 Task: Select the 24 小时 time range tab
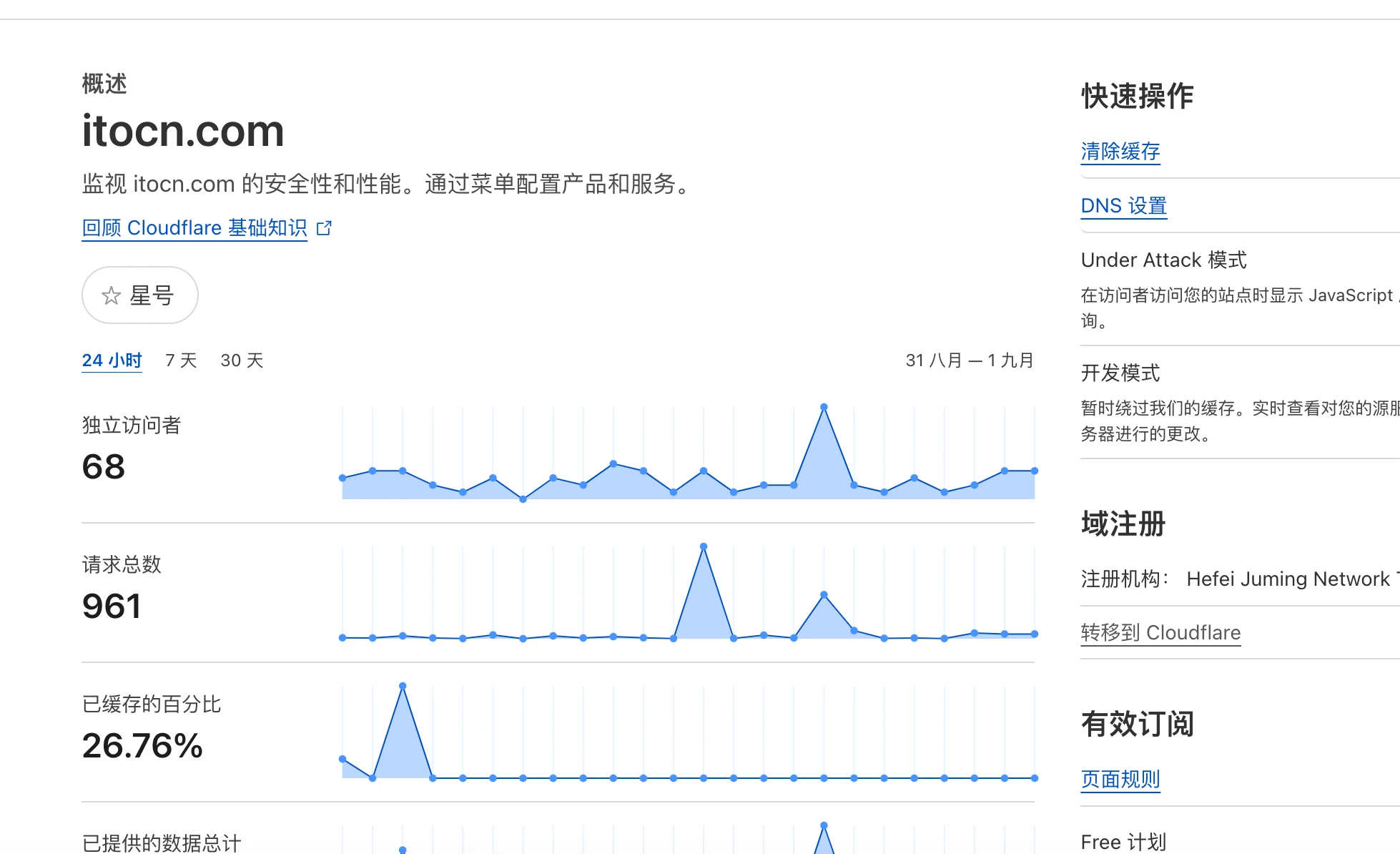coord(112,360)
